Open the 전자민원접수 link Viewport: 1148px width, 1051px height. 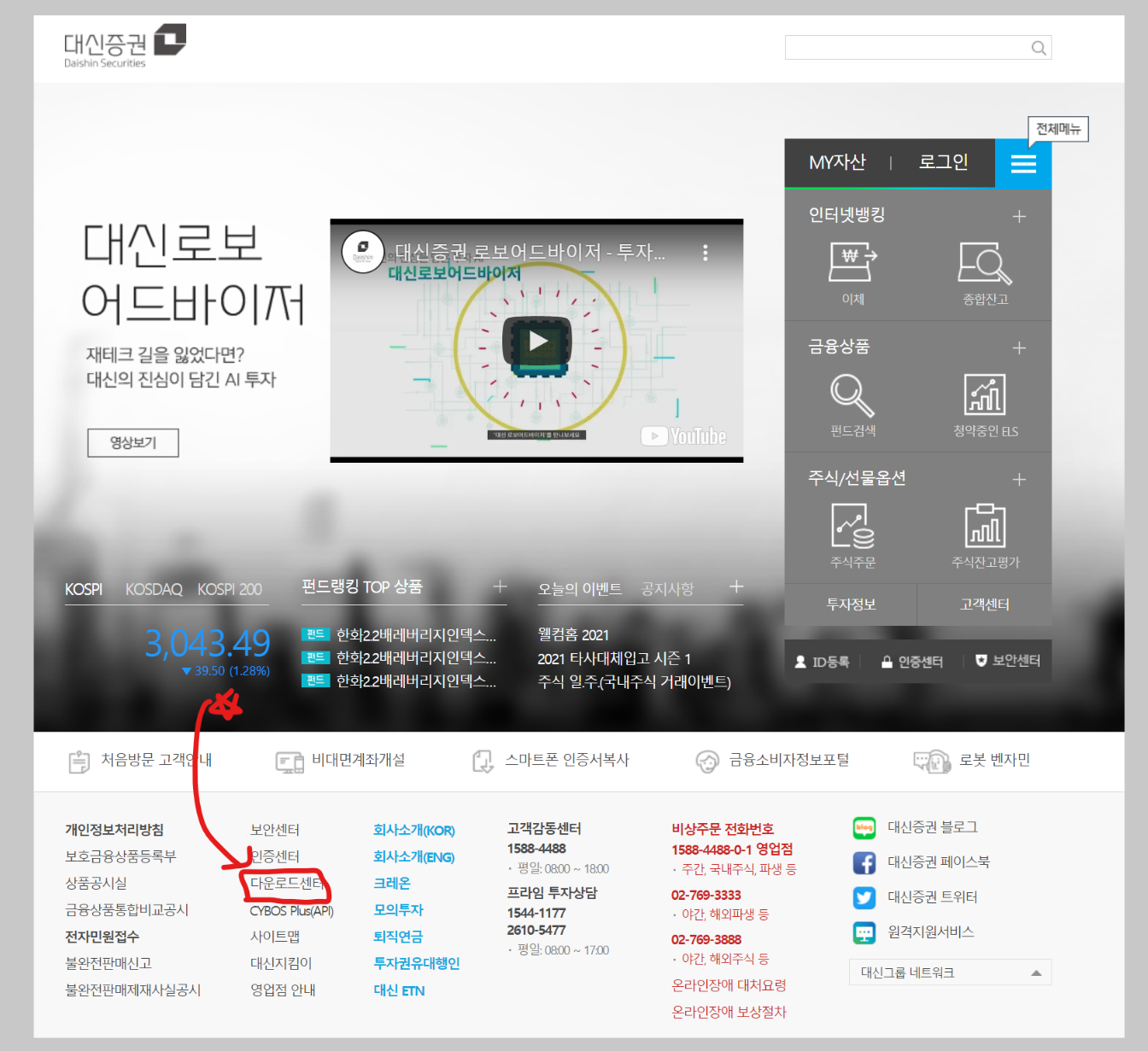pos(102,937)
